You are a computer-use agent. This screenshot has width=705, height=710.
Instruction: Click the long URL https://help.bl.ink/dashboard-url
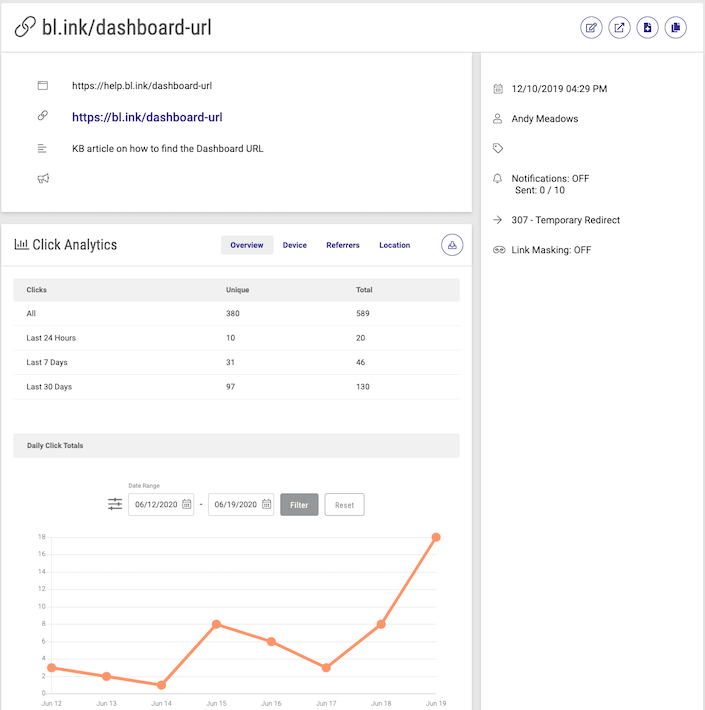pos(142,86)
